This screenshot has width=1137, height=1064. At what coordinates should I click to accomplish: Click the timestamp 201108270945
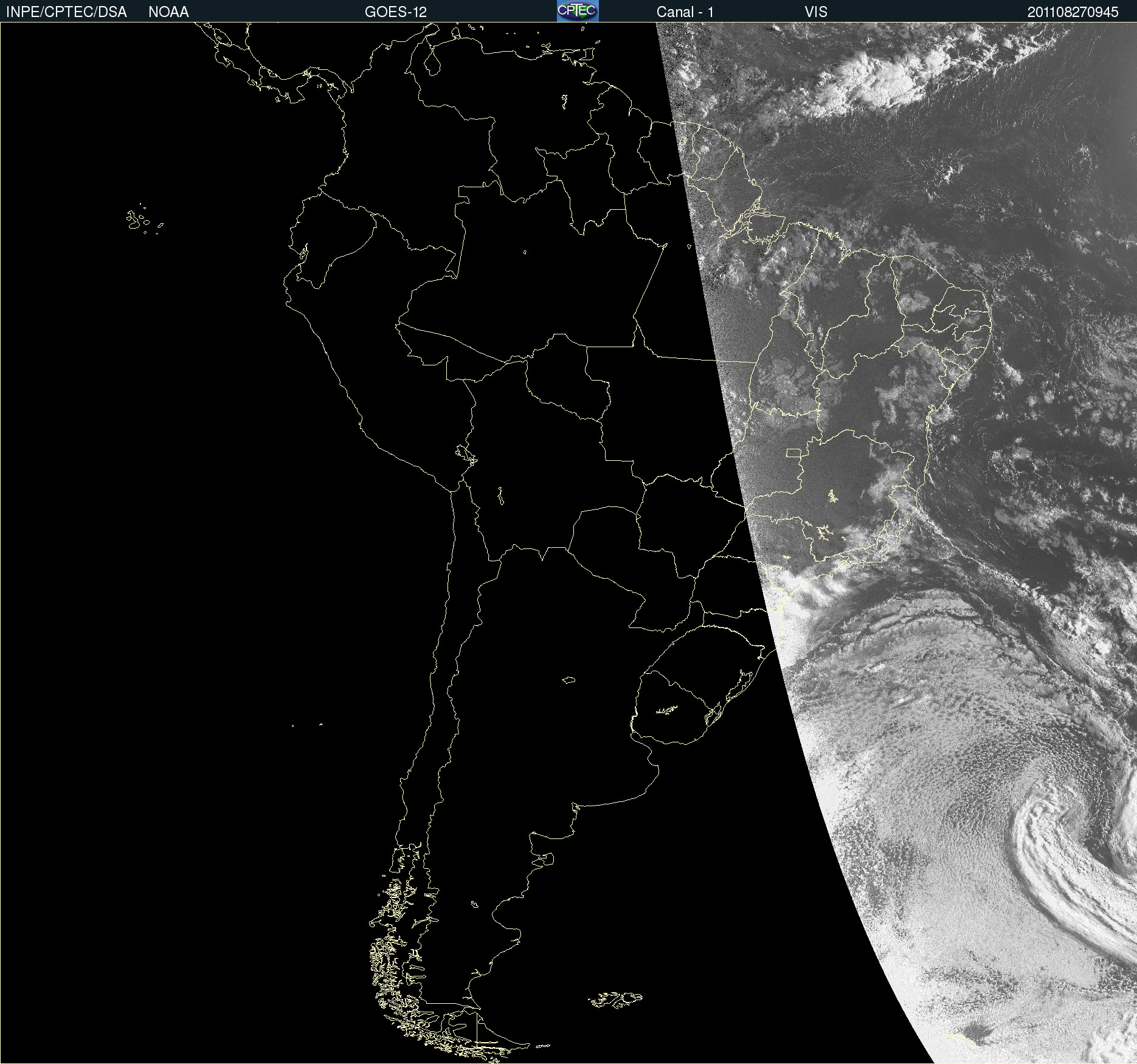1073,12
